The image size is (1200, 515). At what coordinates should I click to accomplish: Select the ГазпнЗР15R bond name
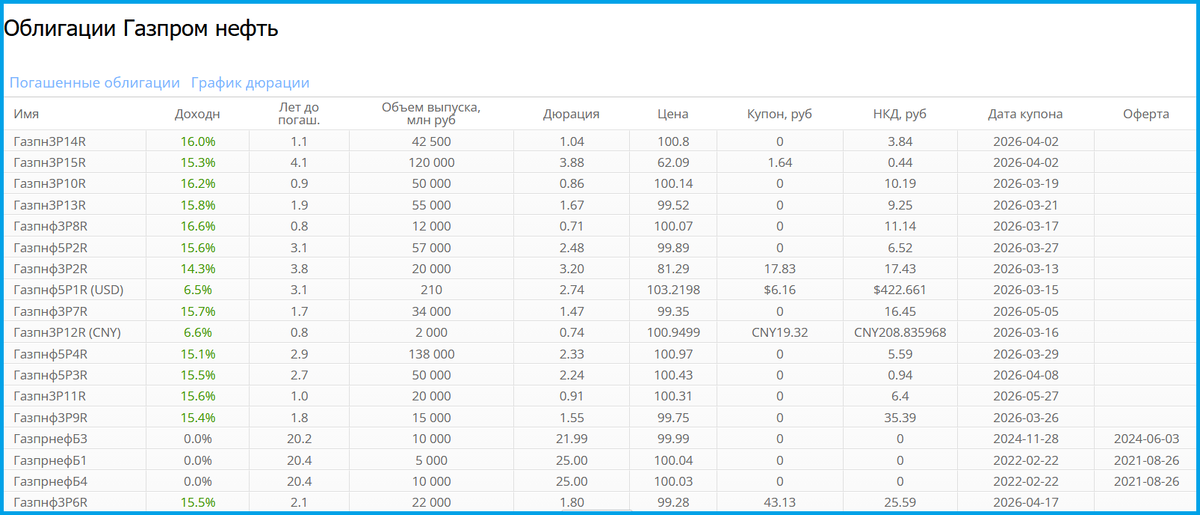pyautogui.click(x=50, y=162)
